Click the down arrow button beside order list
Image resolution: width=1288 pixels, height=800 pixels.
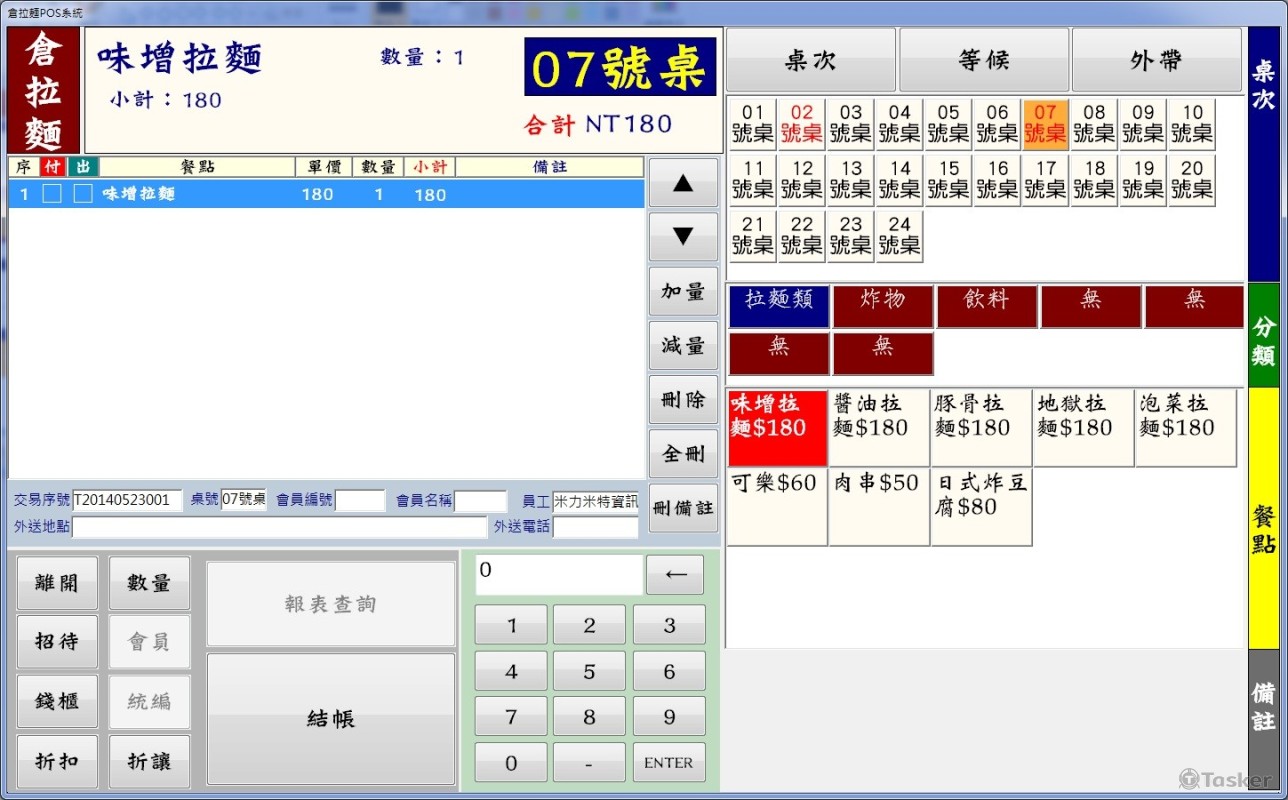(x=683, y=237)
